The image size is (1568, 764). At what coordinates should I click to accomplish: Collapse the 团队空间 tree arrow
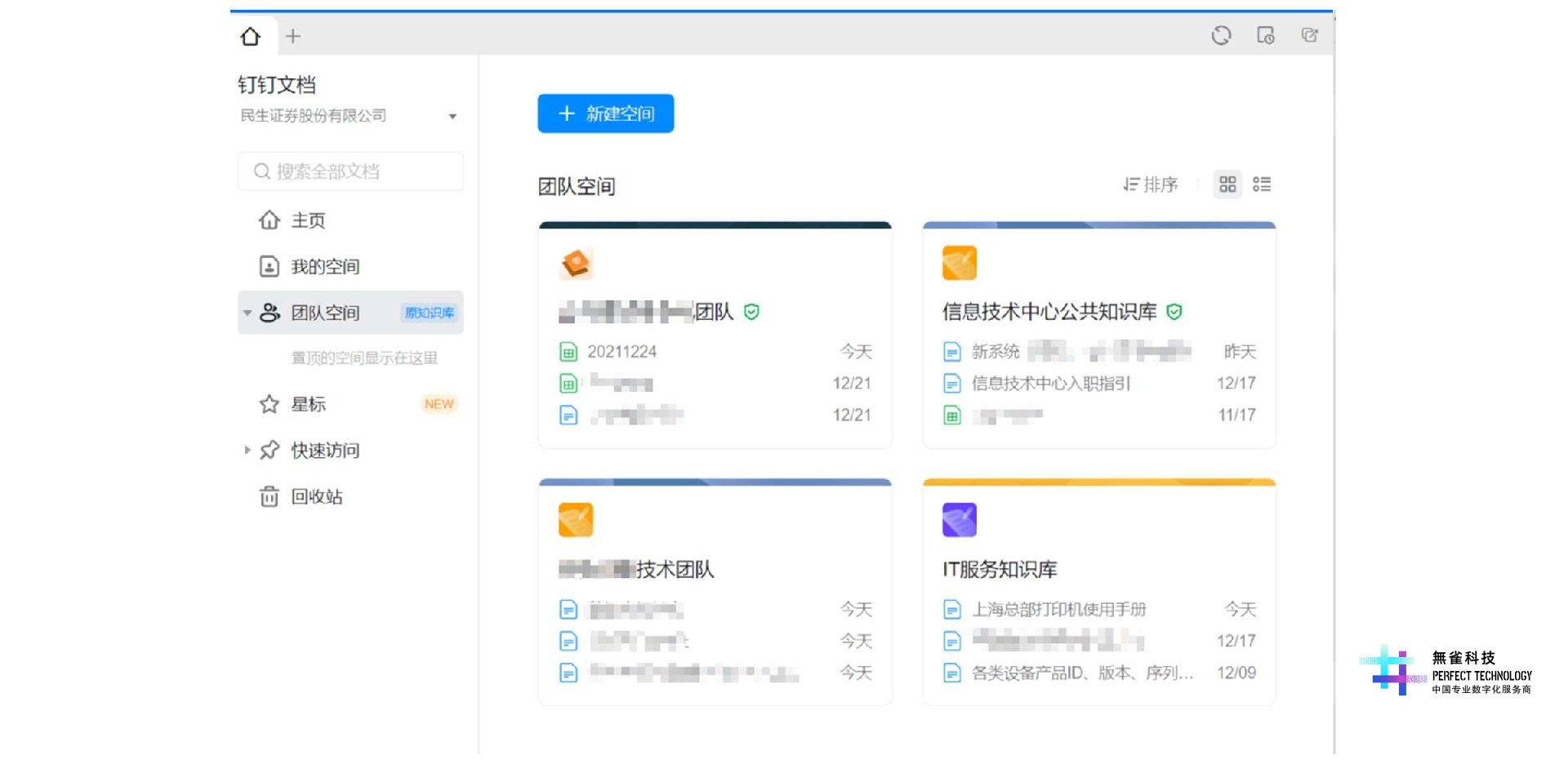coord(247,313)
